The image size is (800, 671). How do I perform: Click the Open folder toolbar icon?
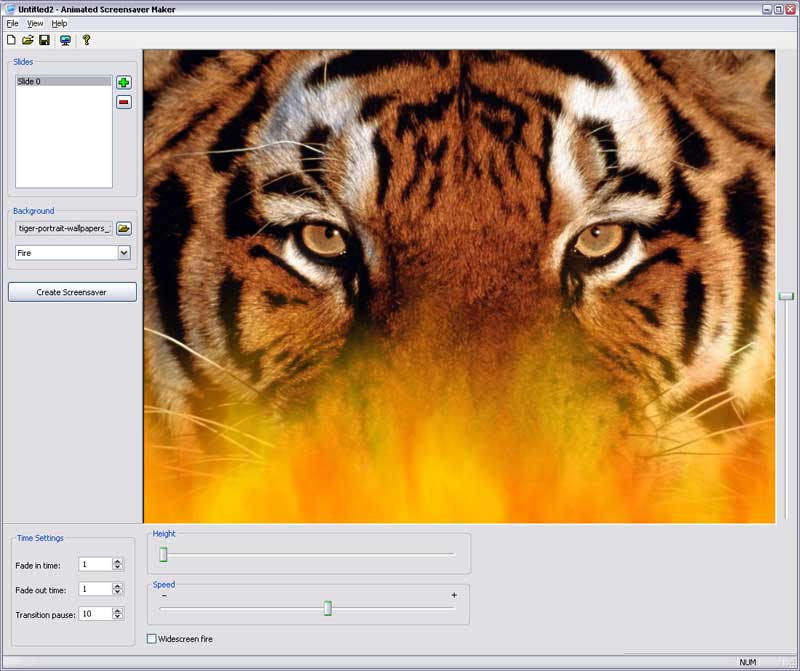(x=28, y=40)
